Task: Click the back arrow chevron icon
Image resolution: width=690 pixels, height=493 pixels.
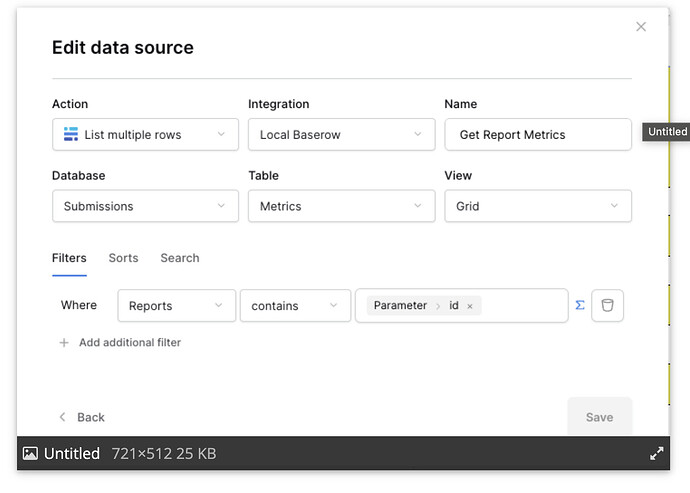Action: 62,417
